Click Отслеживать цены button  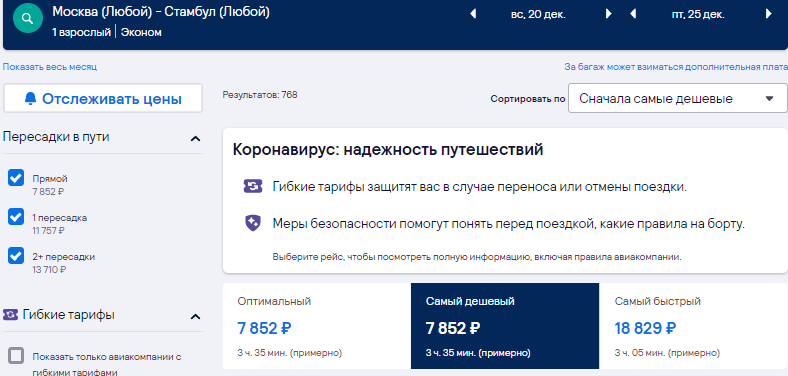(103, 99)
